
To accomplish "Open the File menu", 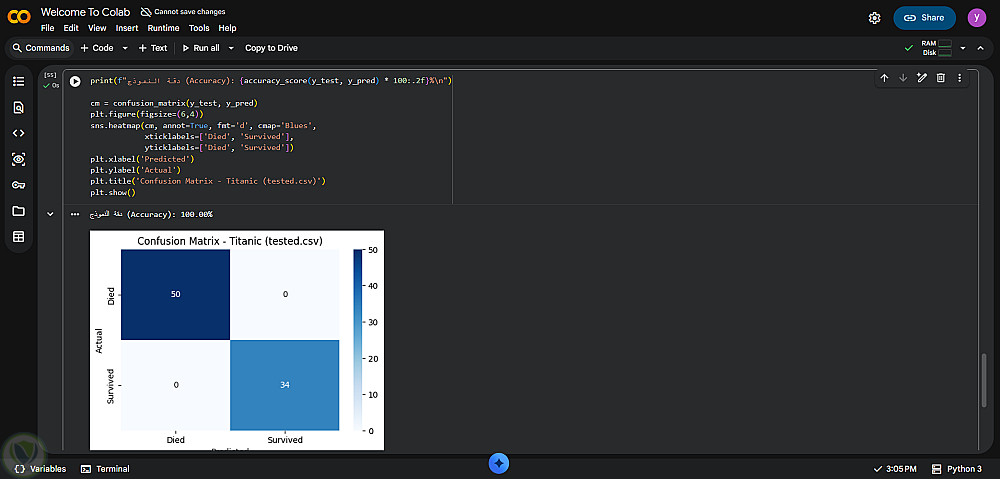I will click(x=47, y=28).
